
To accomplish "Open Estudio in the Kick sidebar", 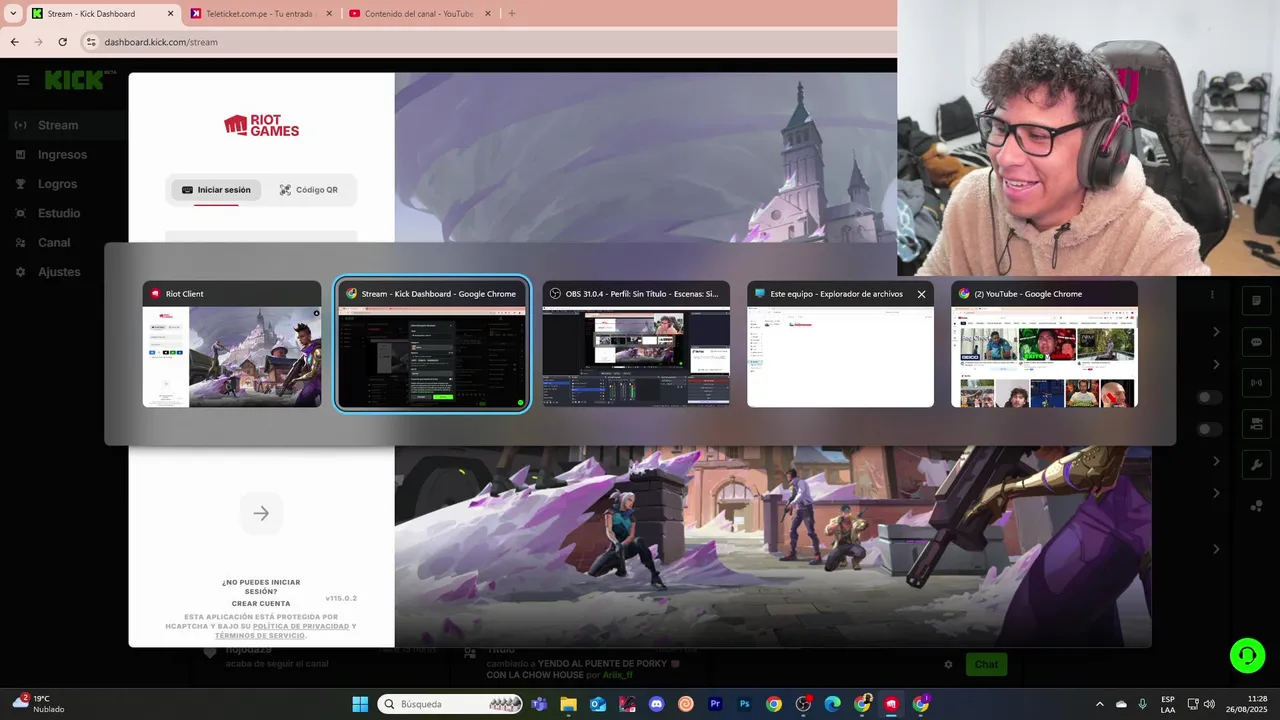I will (x=59, y=213).
